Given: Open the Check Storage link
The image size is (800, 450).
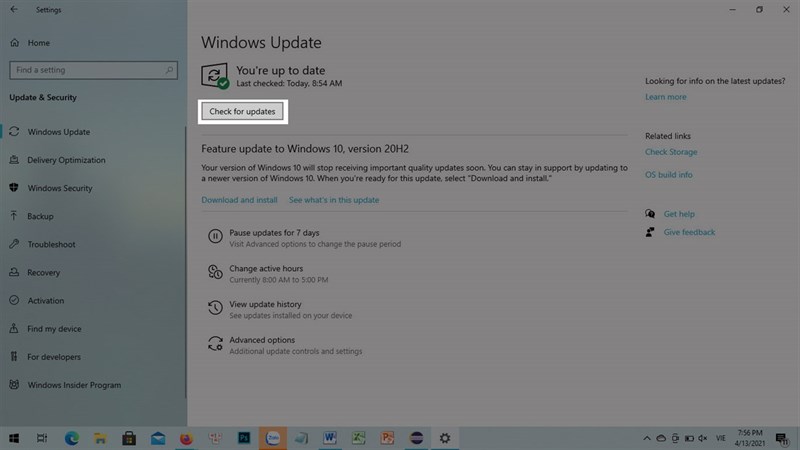Looking at the screenshot, I should (671, 152).
